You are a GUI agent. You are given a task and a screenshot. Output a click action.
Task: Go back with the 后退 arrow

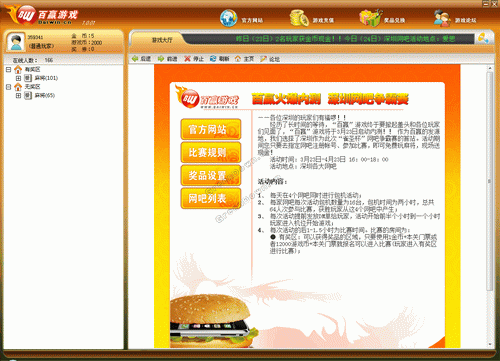141,59
